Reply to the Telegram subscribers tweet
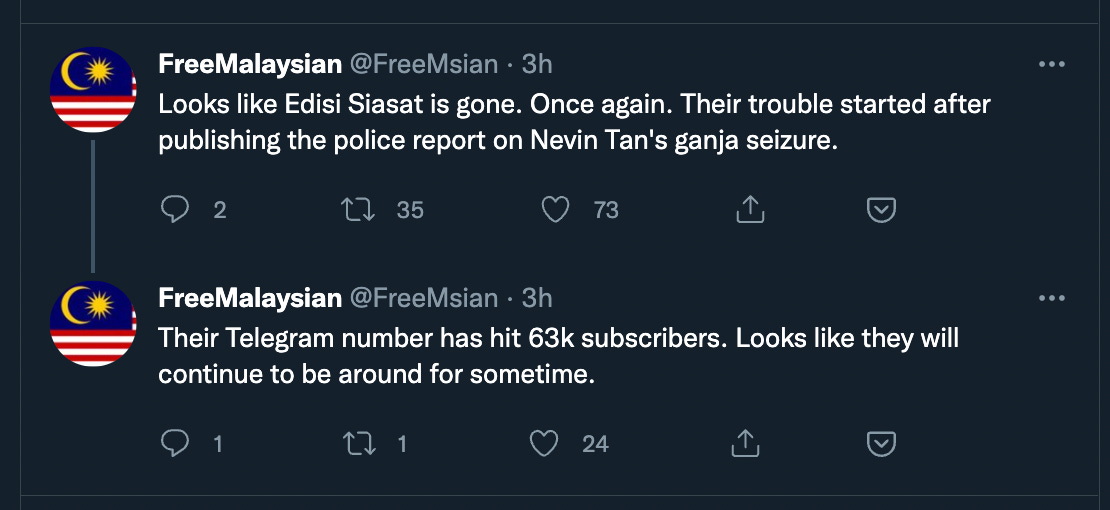The width and height of the screenshot is (1110, 510). pos(176,443)
